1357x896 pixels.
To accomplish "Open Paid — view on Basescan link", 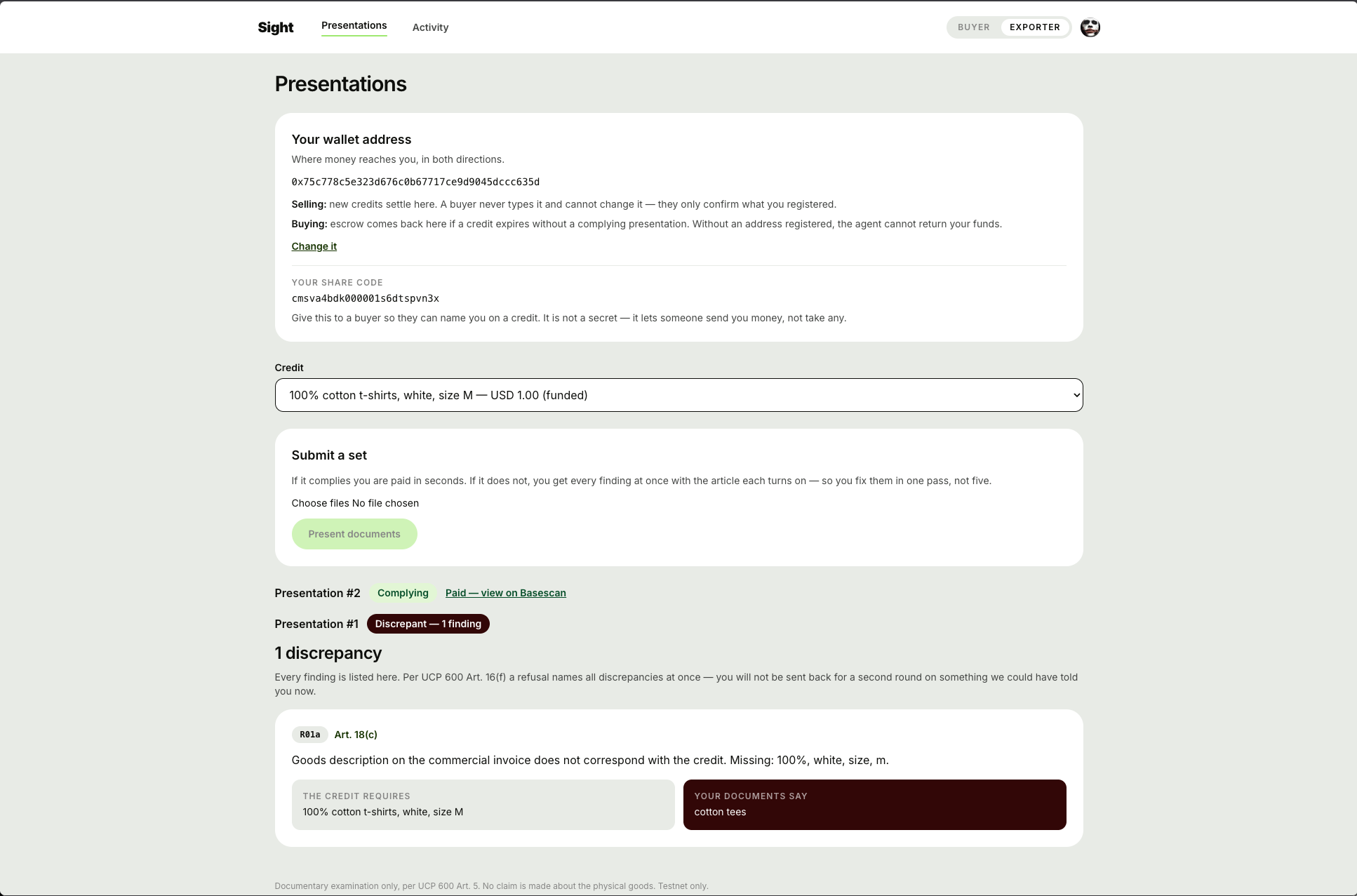I will [505, 593].
